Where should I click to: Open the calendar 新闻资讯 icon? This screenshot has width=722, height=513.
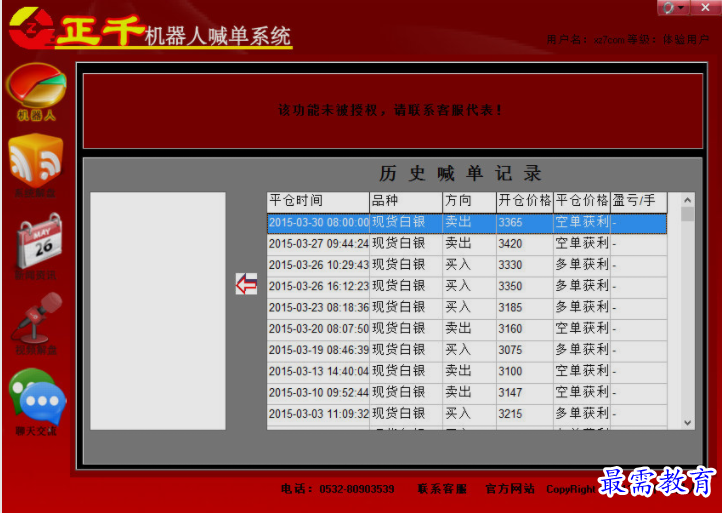point(37,246)
